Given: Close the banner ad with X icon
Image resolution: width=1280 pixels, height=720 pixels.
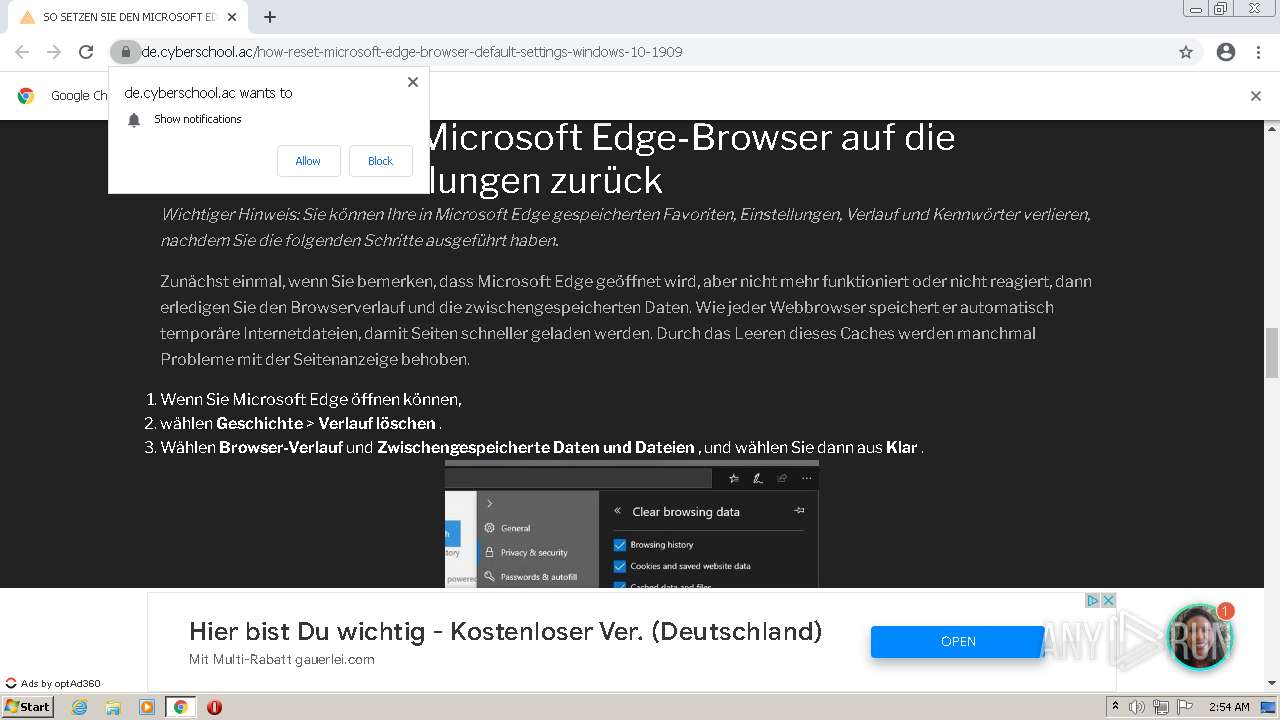Looking at the screenshot, I should coord(1108,601).
